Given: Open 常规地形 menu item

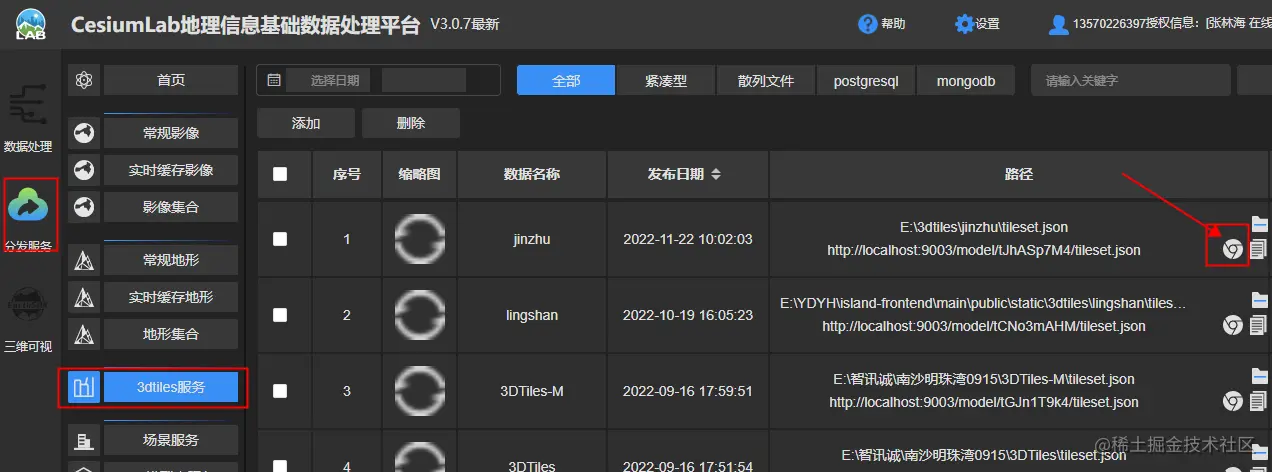Looking at the screenshot, I should point(171,260).
